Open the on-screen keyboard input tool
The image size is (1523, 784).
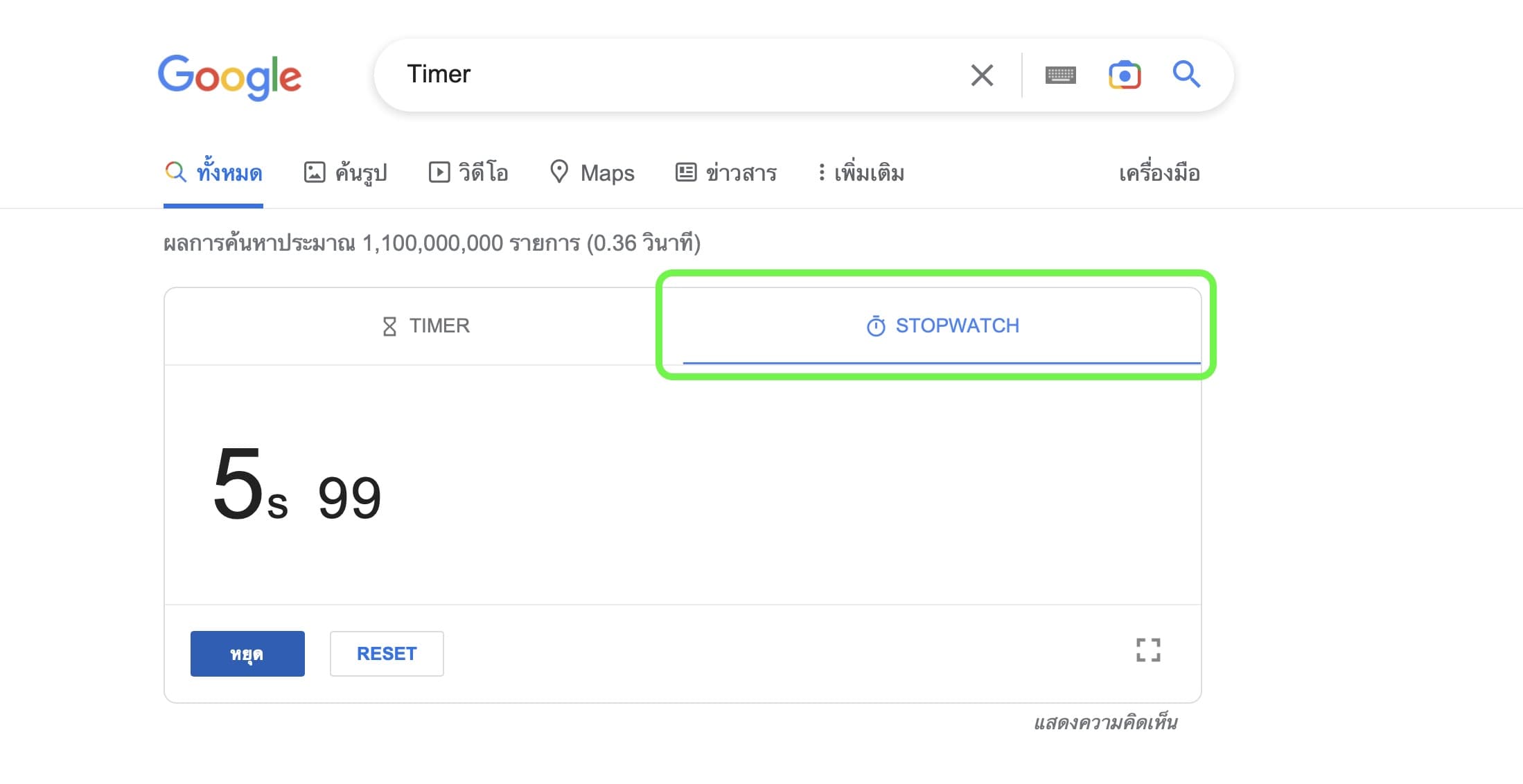coord(1060,75)
